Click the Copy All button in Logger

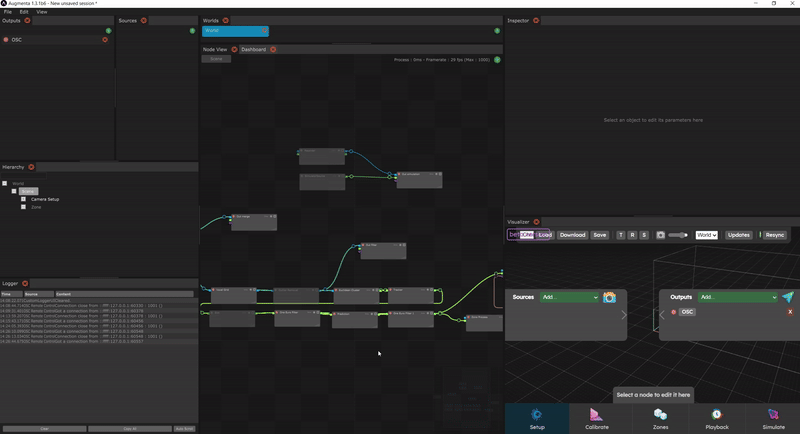click(130, 429)
